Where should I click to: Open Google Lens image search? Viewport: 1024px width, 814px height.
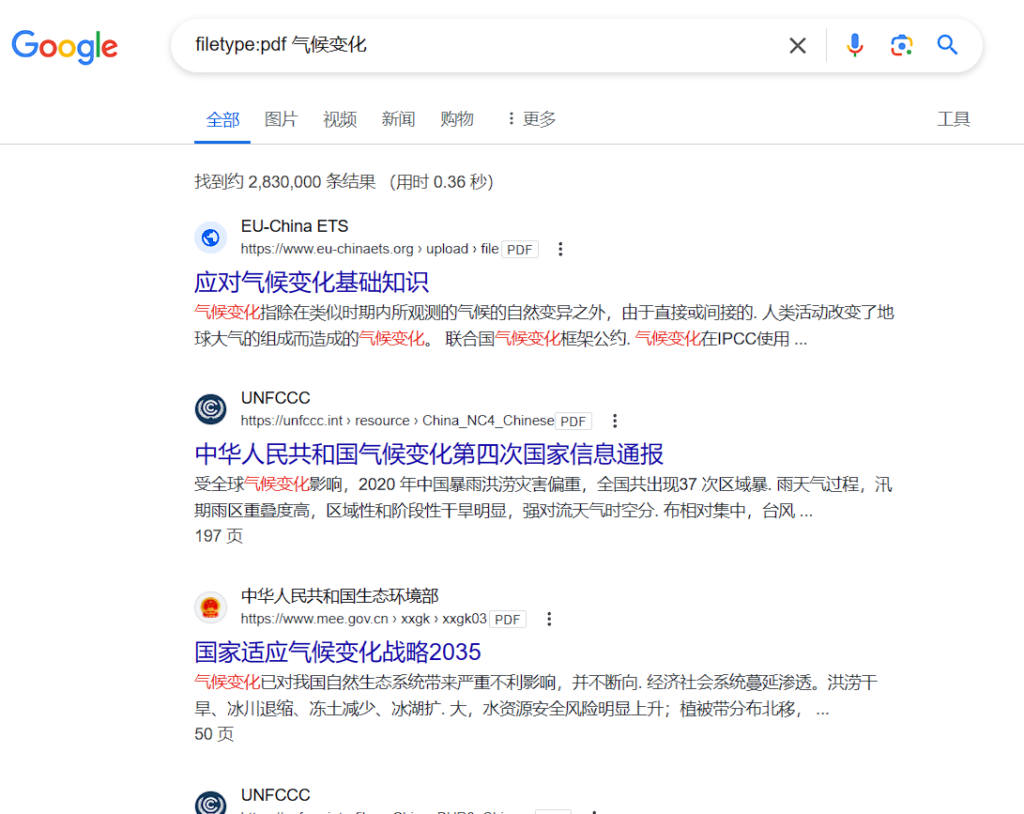point(901,45)
